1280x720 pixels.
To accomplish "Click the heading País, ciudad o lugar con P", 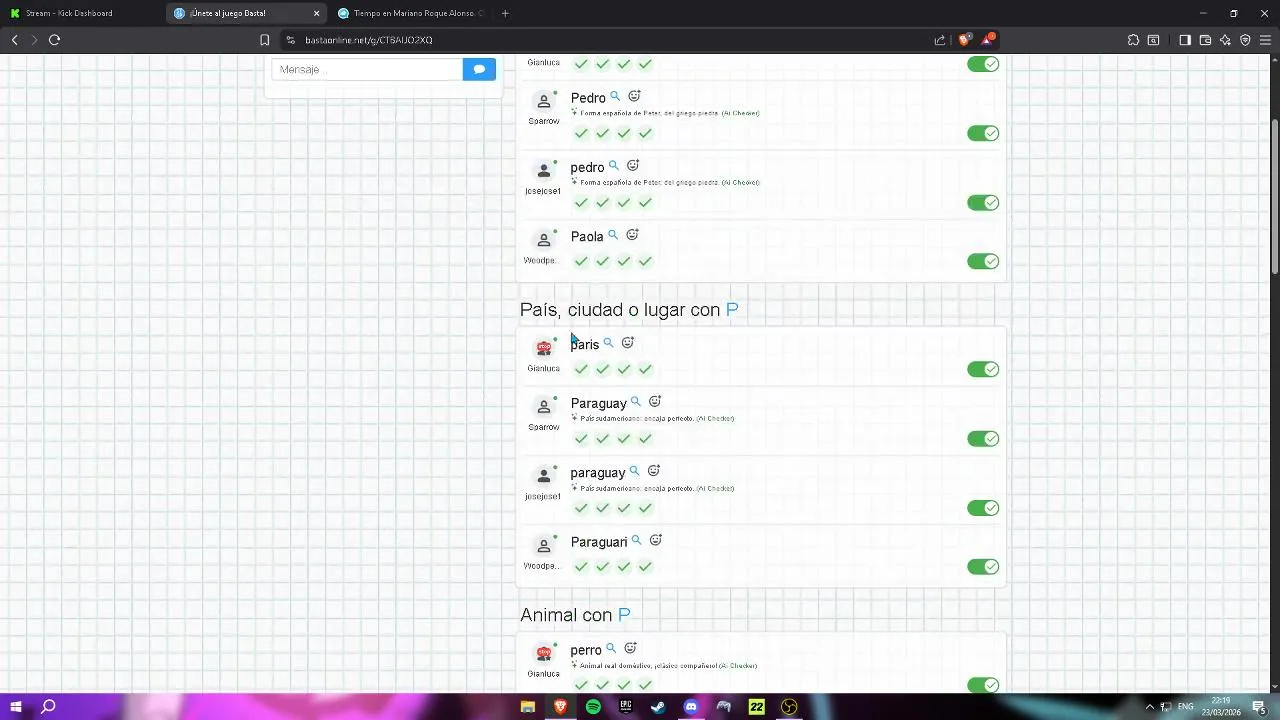I will 629,310.
